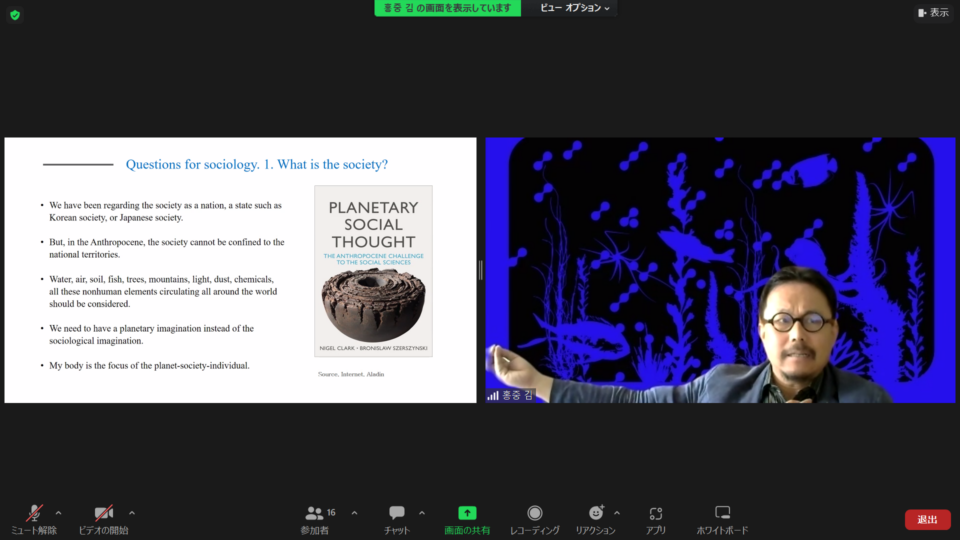The height and width of the screenshot is (540, 960).
Task: Open the chat bubble icon
Action: click(397, 512)
